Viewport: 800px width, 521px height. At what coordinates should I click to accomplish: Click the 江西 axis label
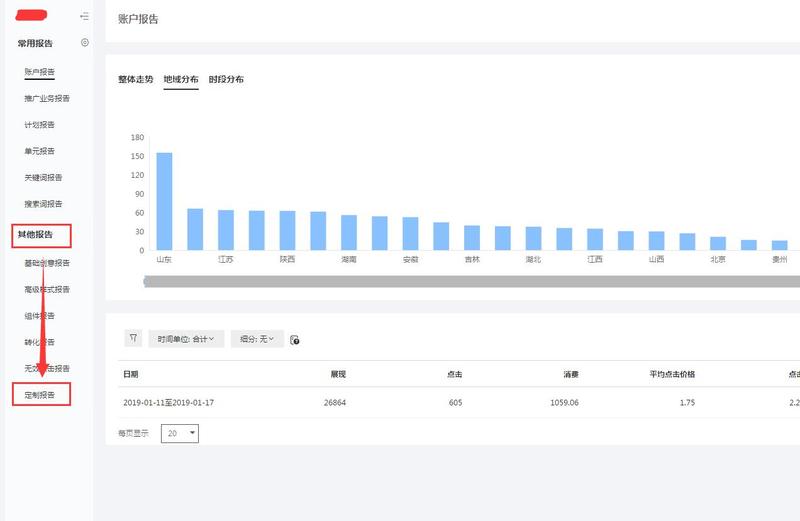[x=595, y=259]
